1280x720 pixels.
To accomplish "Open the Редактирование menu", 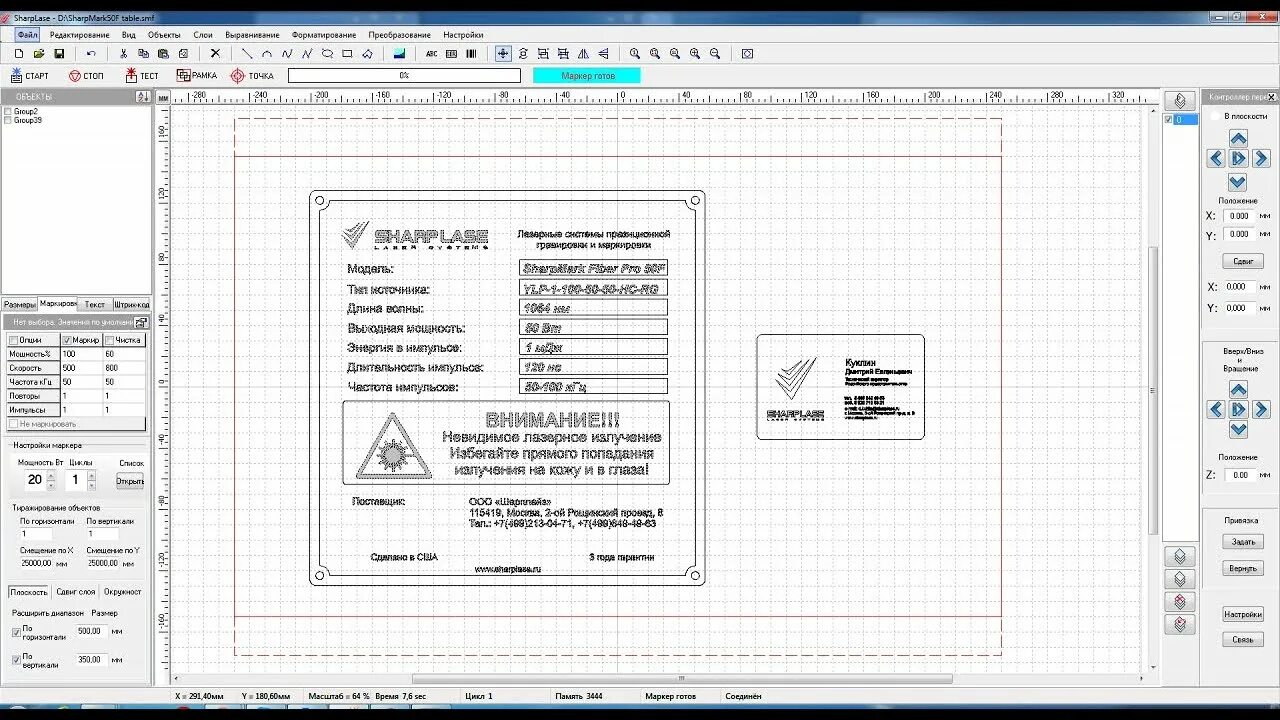I will click(80, 34).
